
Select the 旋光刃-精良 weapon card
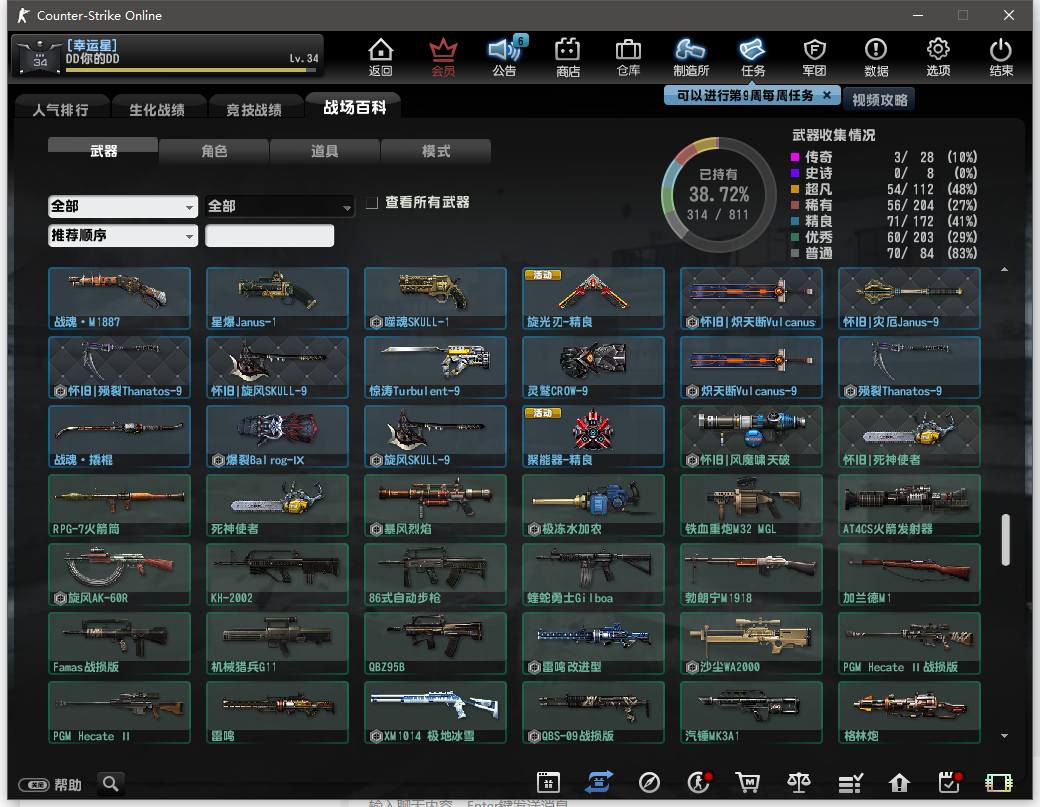[x=593, y=298]
